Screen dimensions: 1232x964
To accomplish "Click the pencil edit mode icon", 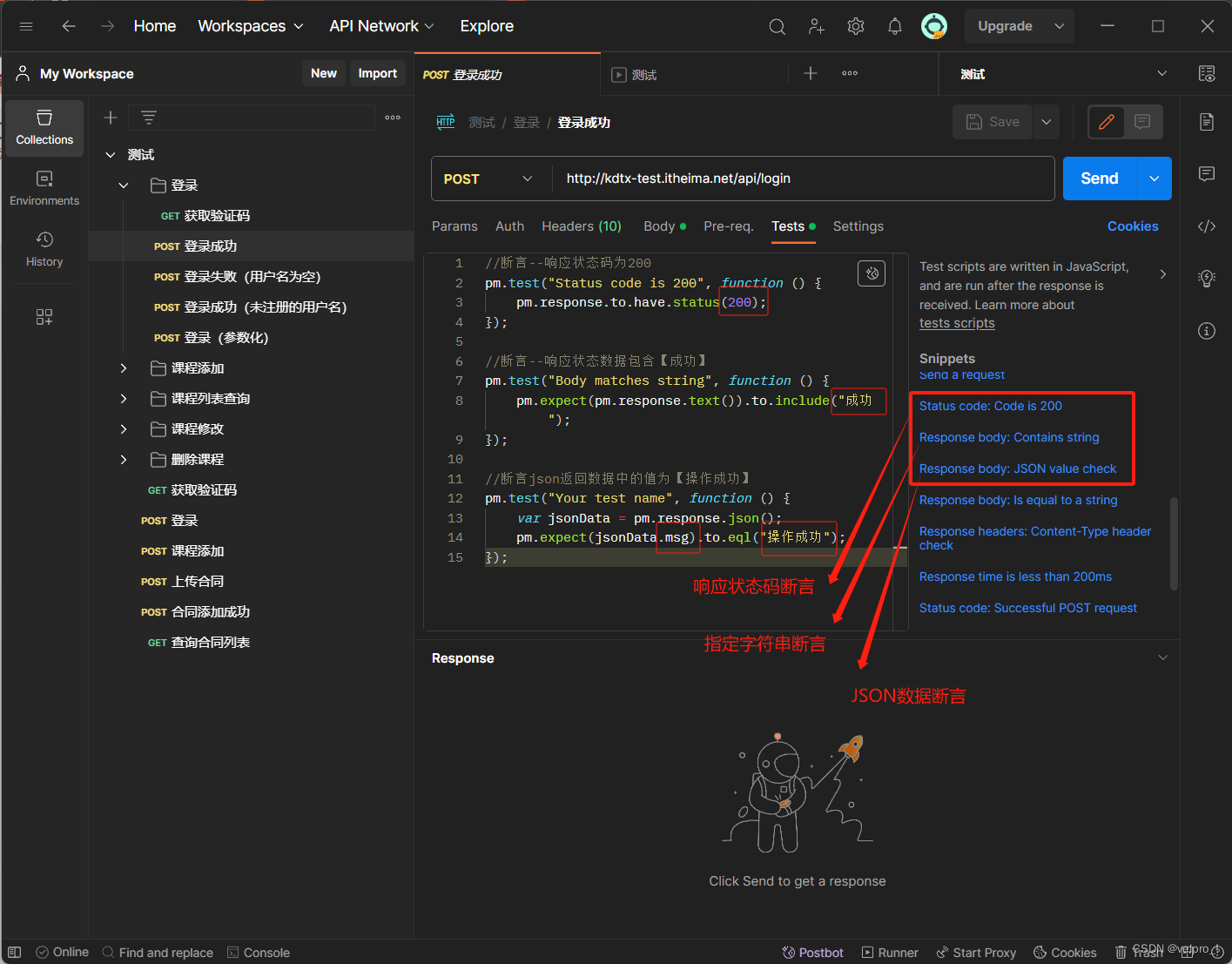I will coord(1107,122).
